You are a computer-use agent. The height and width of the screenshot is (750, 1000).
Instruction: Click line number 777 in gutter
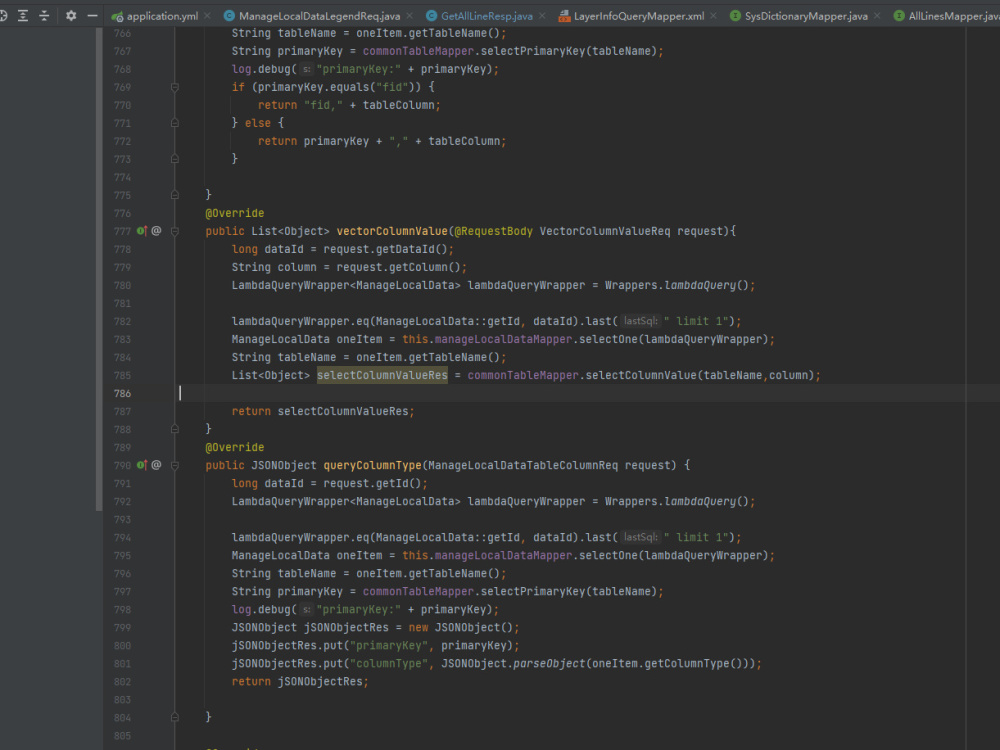(x=122, y=231)
